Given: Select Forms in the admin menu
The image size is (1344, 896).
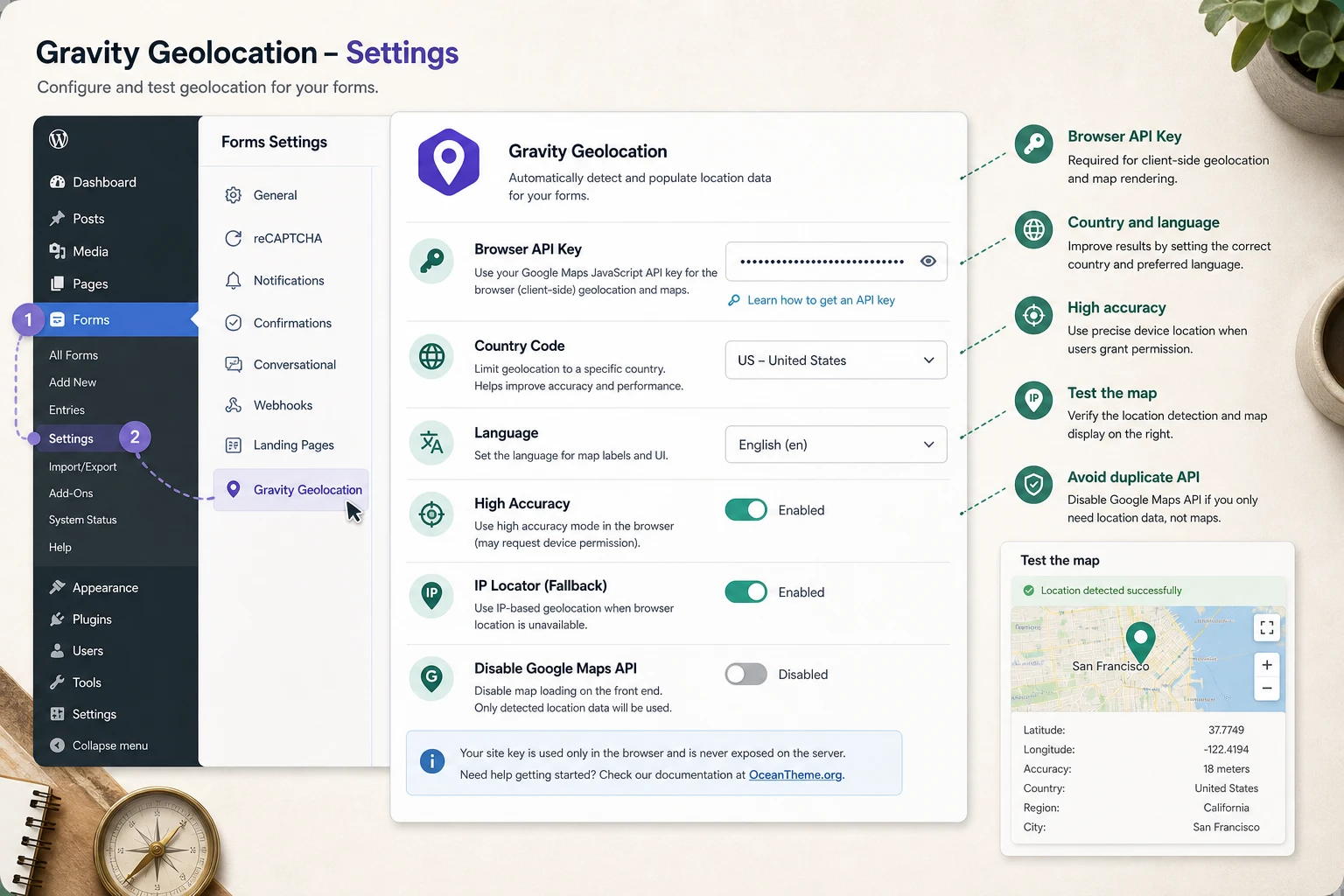Looking at the screenshot, I should (115, 319).
